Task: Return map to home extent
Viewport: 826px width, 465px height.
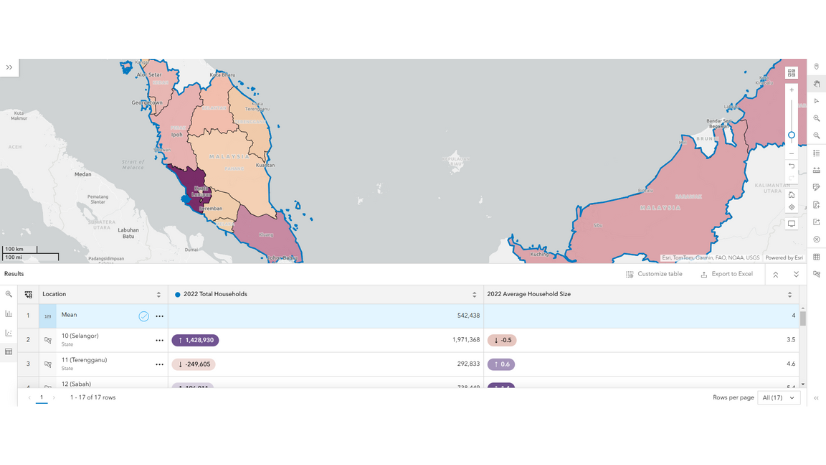Action: click(791, 194)
